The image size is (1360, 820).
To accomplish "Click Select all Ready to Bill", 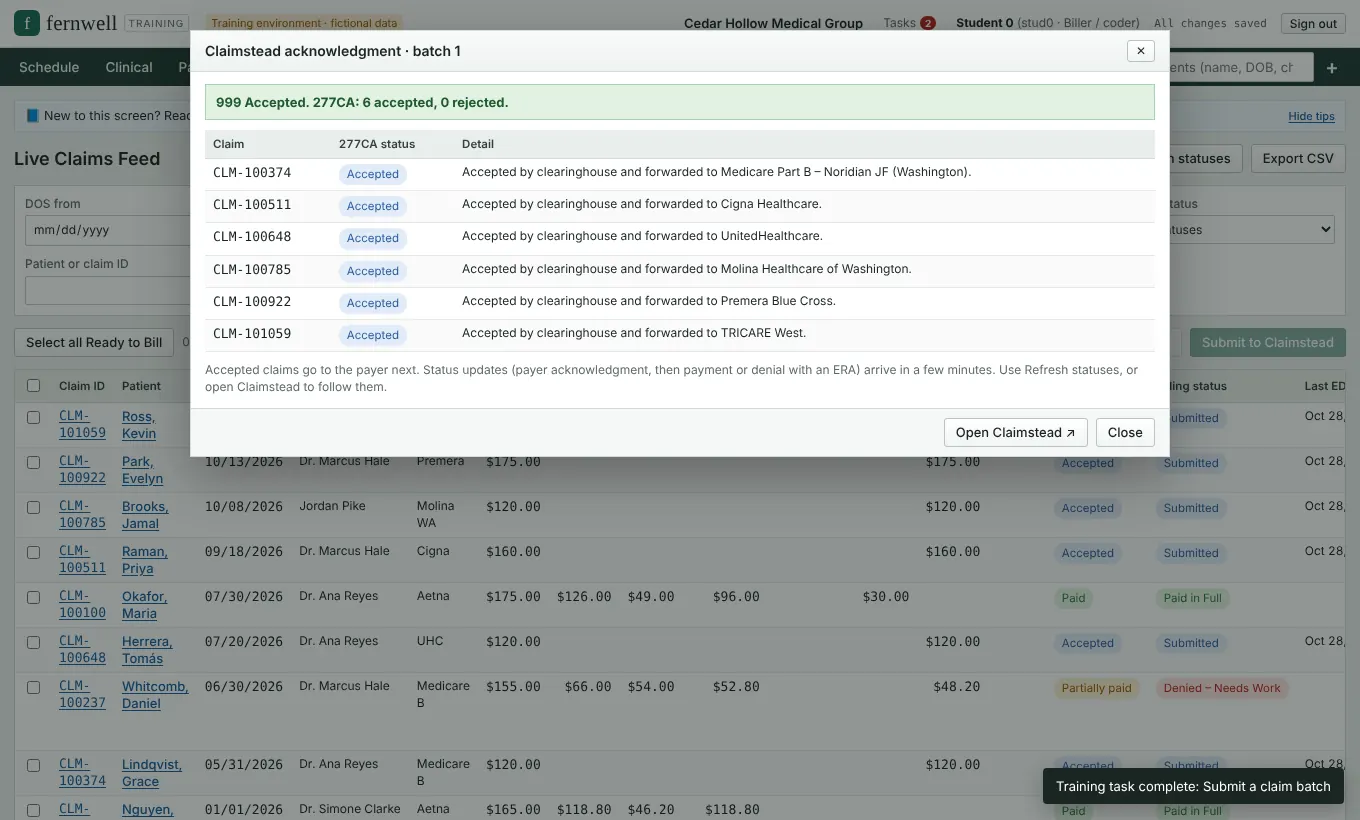I will [94, 342].
